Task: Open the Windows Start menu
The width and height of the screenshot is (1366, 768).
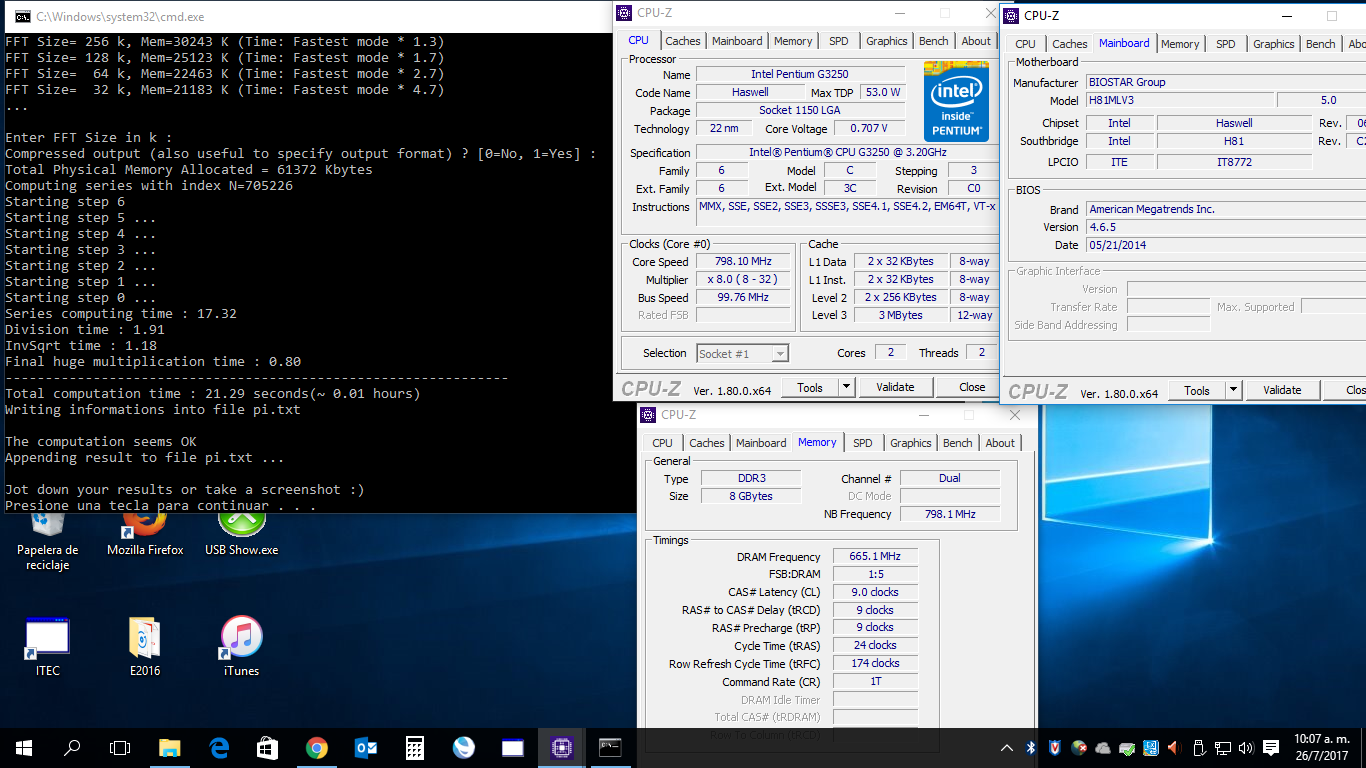Action: (23, 748)
